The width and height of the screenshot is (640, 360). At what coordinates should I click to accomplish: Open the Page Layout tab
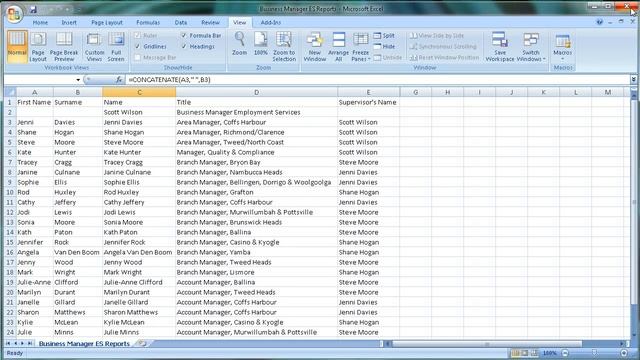(x=107, y=22)
